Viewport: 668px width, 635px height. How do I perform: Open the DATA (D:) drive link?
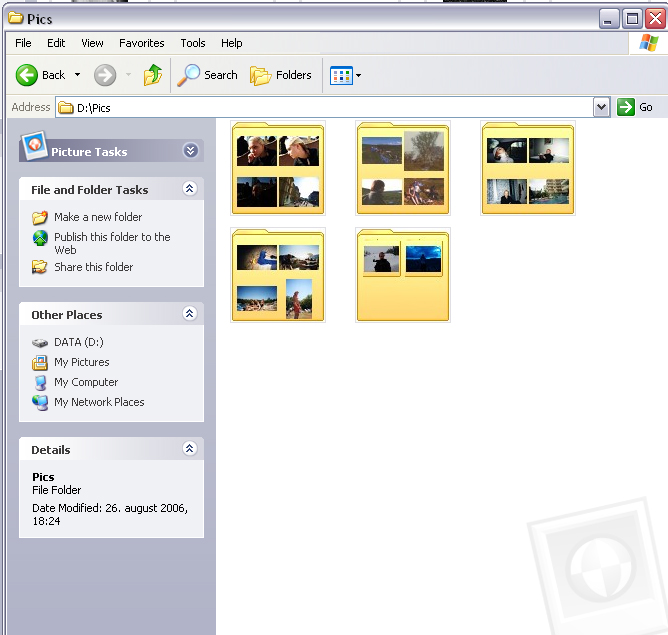pyautogui.click(x=79, y=342)
